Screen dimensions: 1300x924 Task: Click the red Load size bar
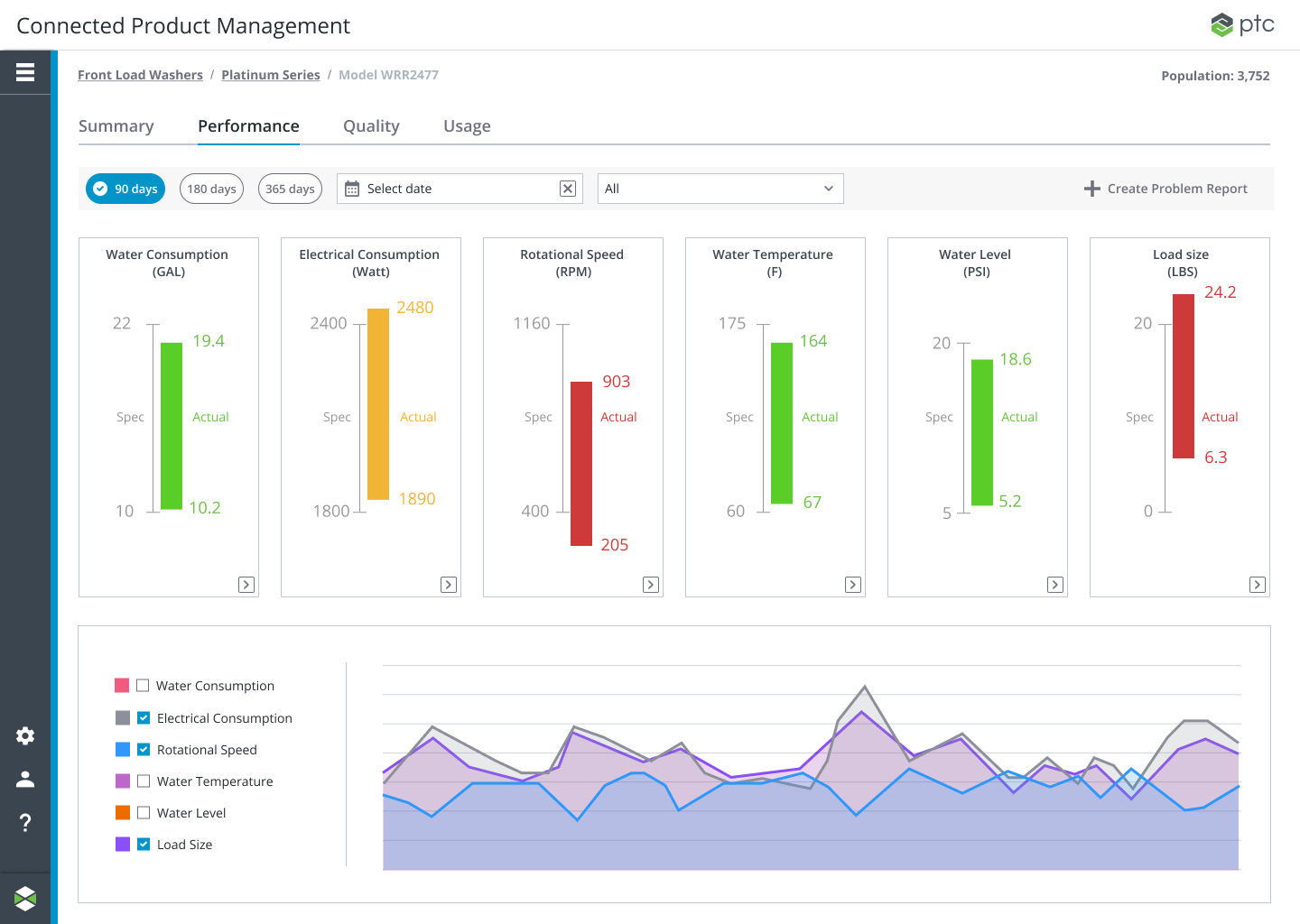[x=1184, y=376]
